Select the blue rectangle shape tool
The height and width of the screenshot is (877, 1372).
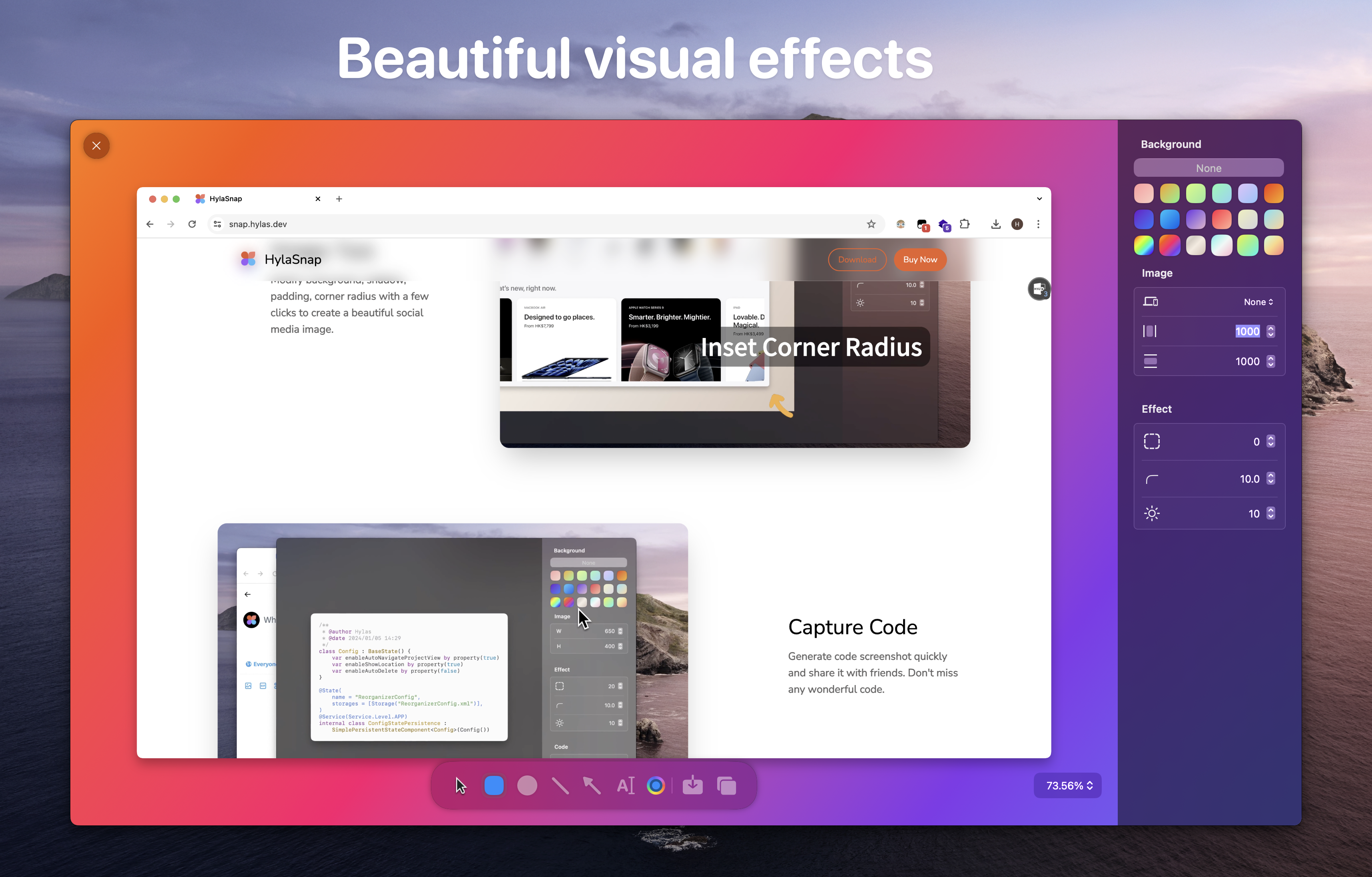(493, 785)
